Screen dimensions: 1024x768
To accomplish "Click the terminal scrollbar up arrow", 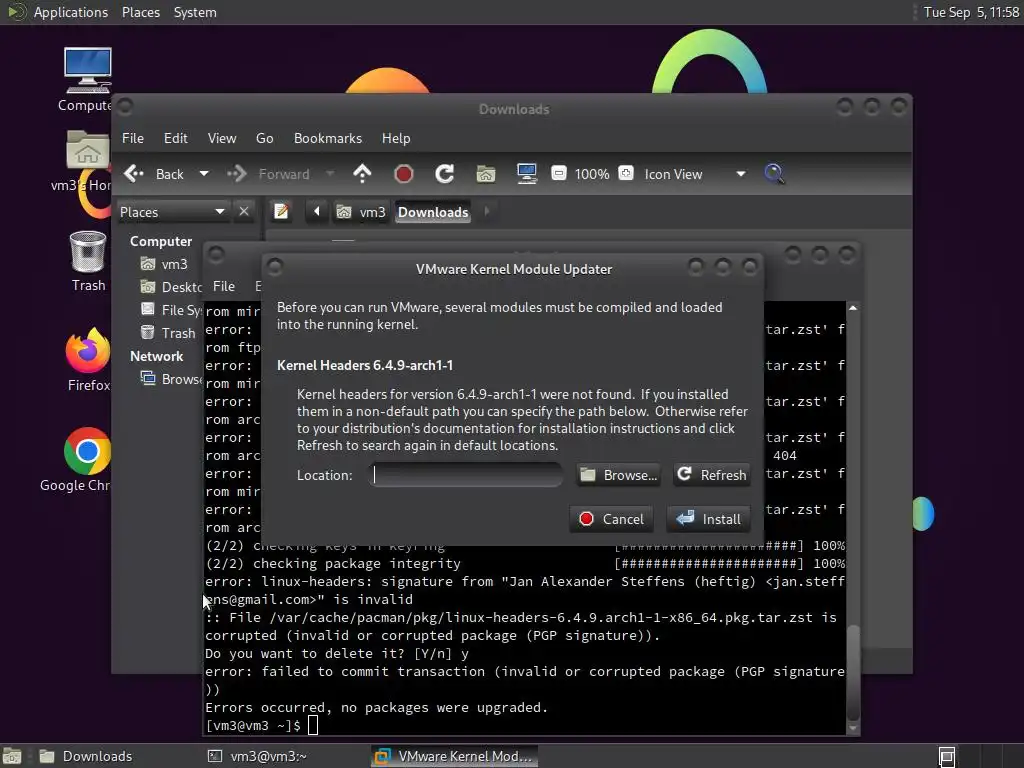I will click(853, 308).
